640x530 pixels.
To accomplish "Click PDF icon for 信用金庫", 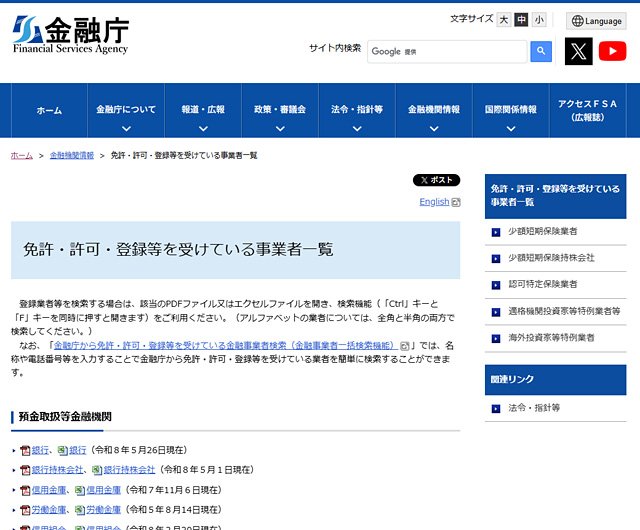I will pos(25,490).
